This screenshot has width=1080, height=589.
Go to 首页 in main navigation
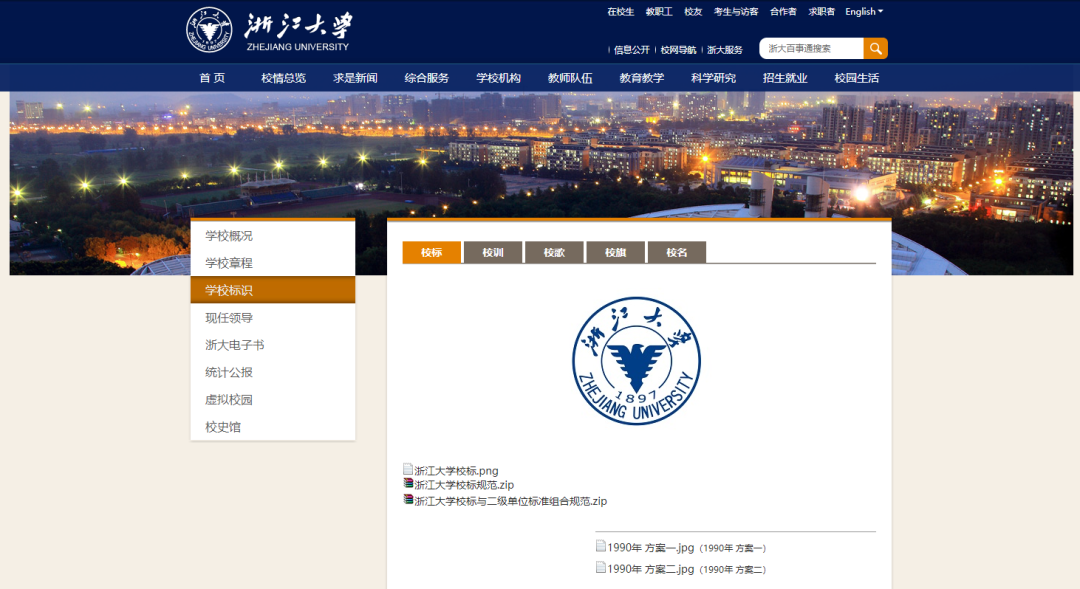point(212,78)
